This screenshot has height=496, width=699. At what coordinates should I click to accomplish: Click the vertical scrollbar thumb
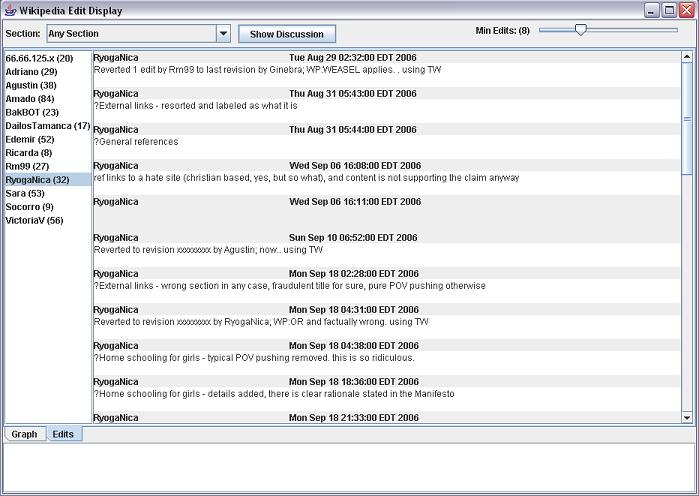pyautogui.click(x=687, y=119)
